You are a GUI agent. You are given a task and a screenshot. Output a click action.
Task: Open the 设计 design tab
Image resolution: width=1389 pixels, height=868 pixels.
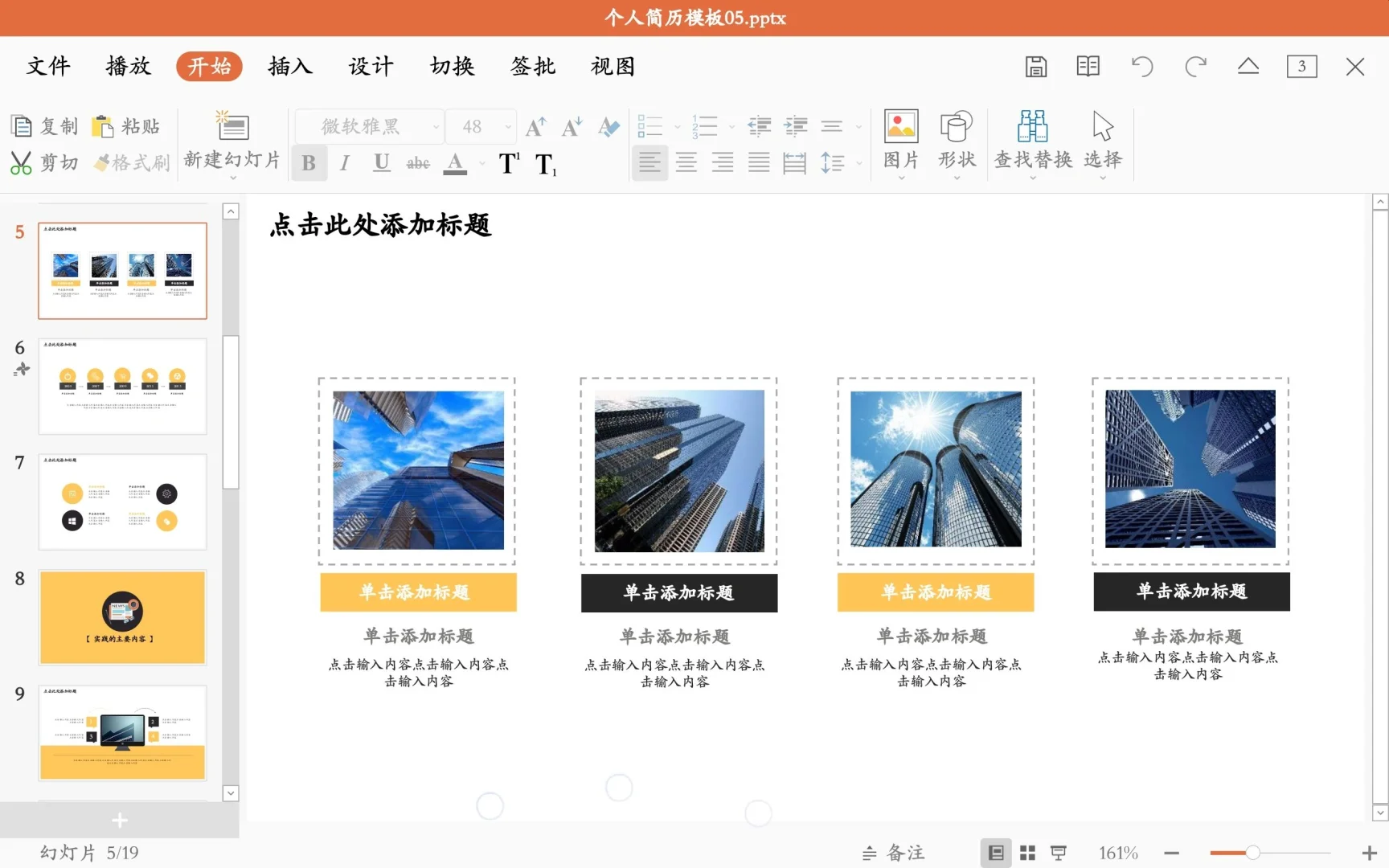(x=371, y=67)
